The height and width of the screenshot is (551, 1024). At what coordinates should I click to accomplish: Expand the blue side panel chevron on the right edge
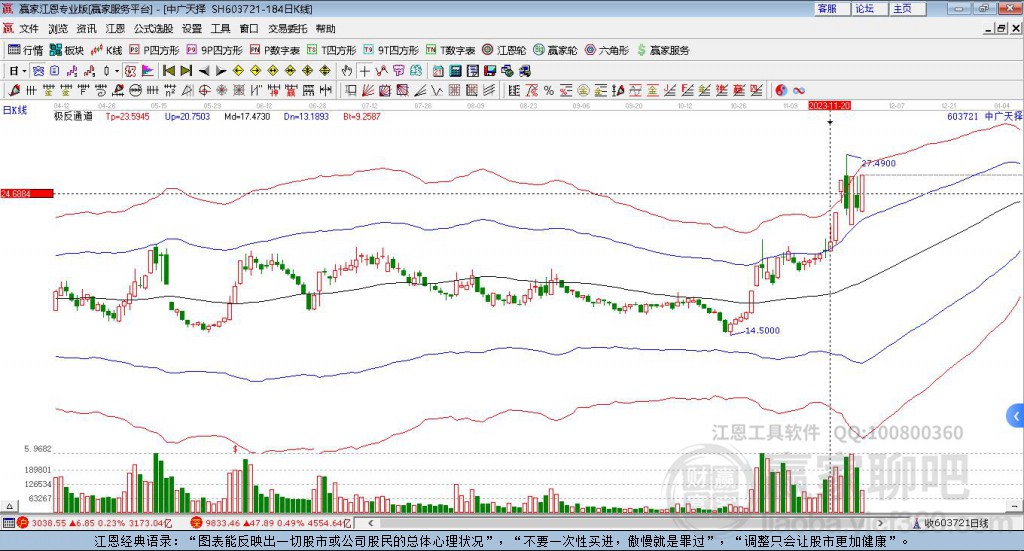click(1016, 415)
